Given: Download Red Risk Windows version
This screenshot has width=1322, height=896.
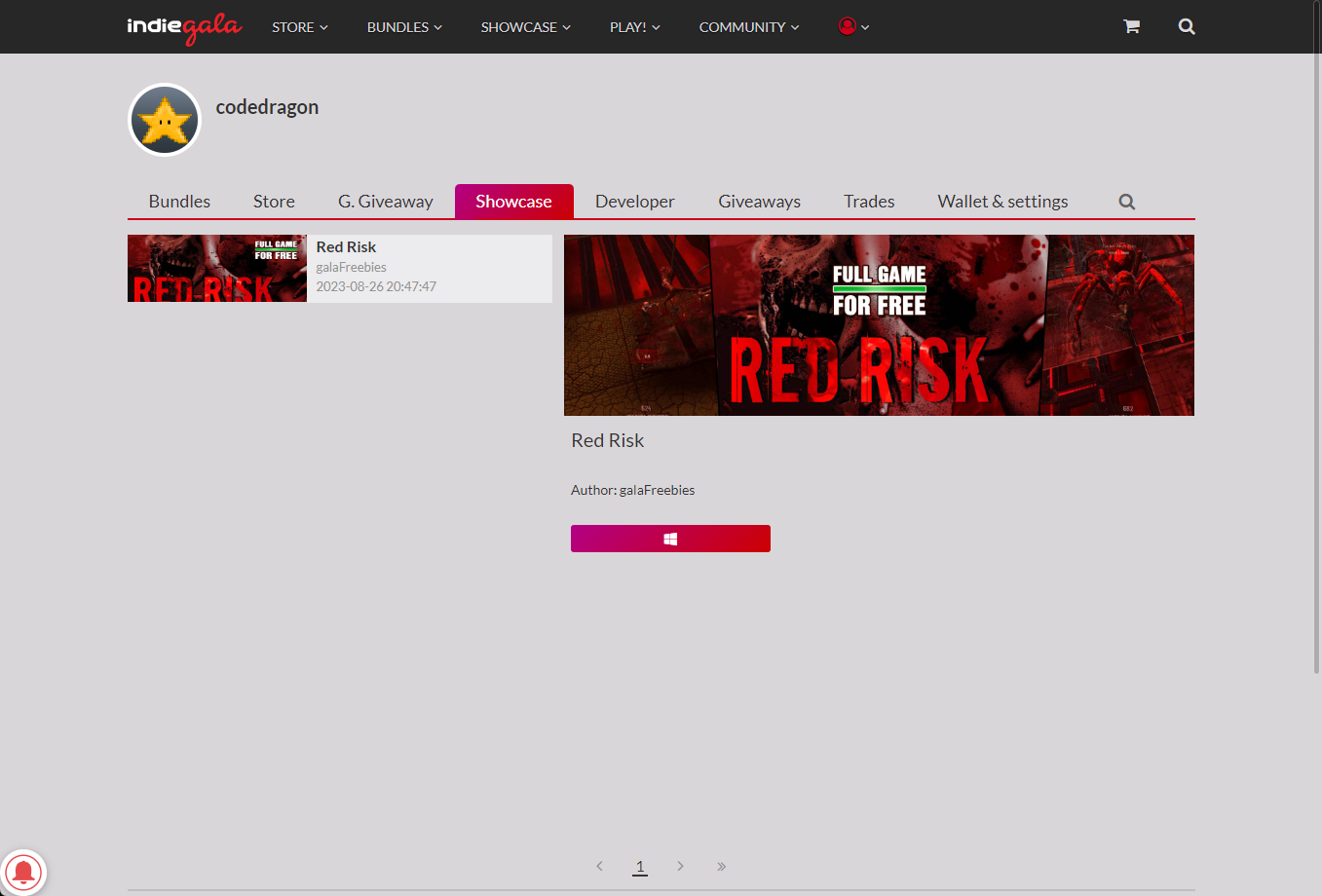Looking at the screenshot, I should click(x=670, y=539).
